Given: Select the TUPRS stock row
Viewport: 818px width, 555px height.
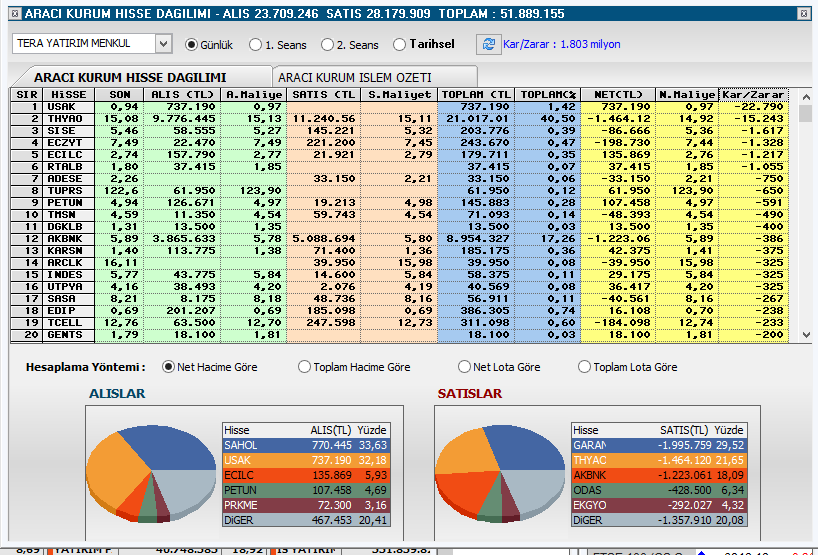Looking at the screenshot, I should pos(399,191).
